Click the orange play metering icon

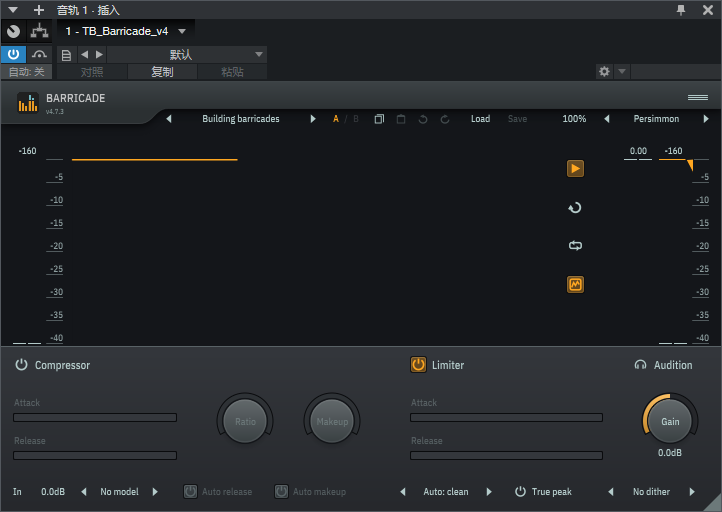[x=575, y=169]
